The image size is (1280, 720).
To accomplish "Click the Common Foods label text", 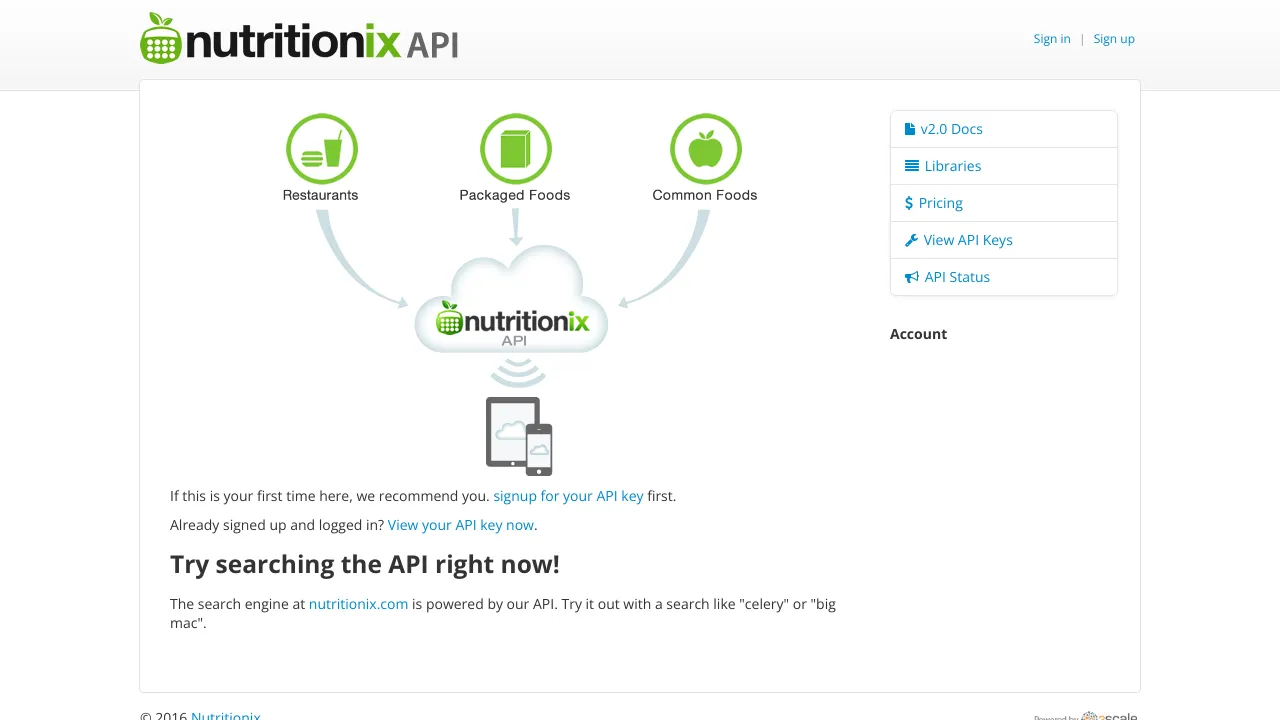I will coord(705,195).
